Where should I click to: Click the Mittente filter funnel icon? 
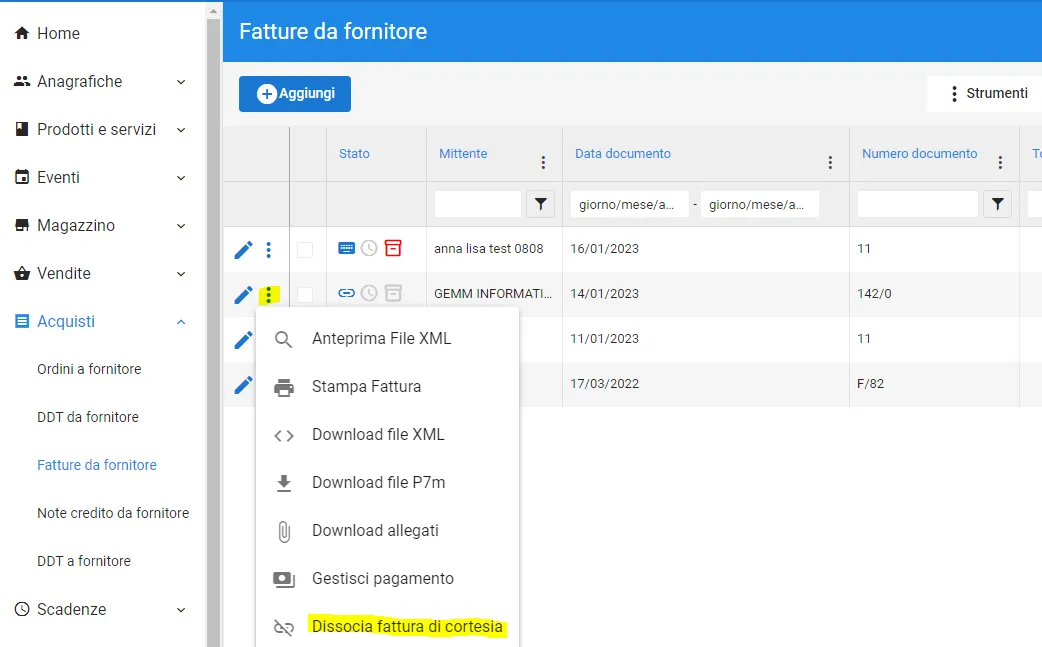(x=540, y=204)
